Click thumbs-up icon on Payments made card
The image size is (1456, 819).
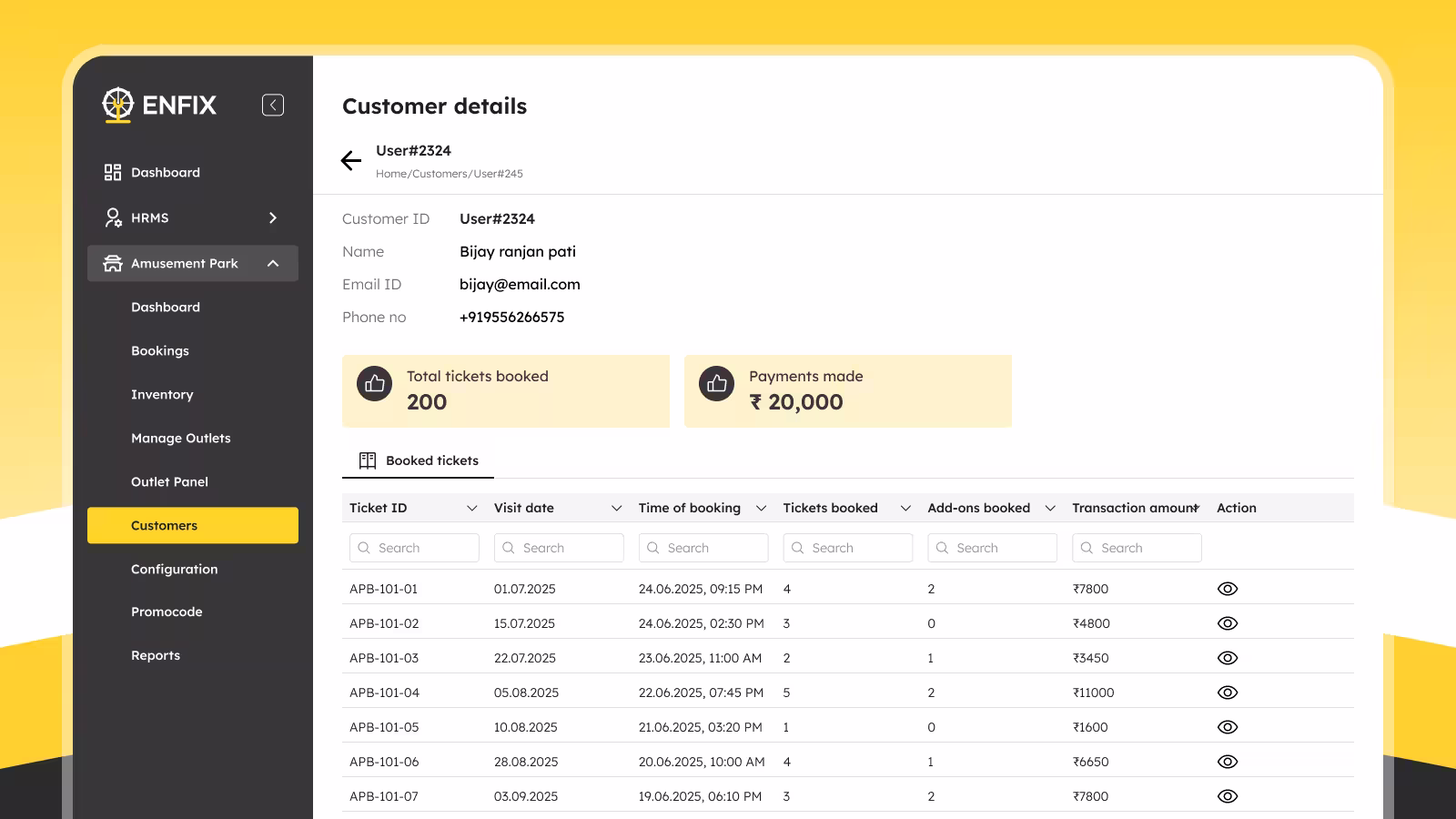716,384
